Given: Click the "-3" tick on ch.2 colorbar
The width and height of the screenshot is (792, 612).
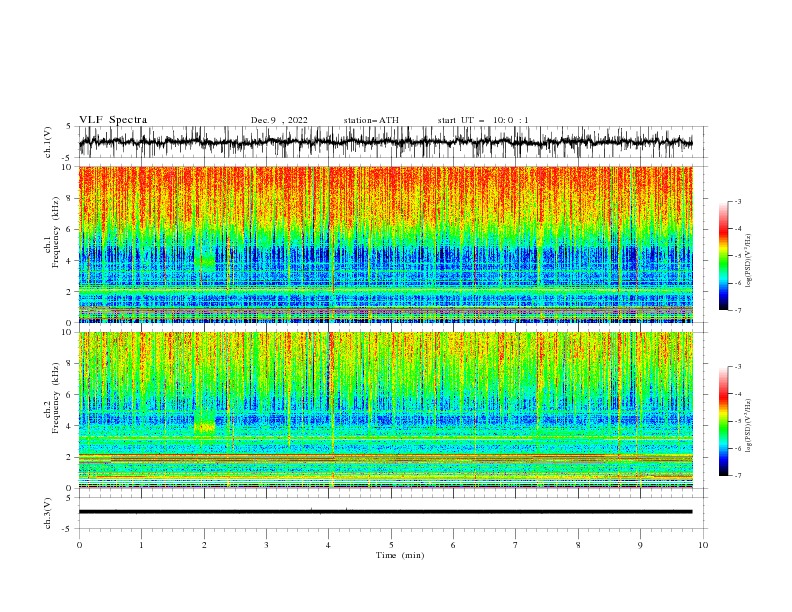Looking at the screenshot, I should [737, 367].
